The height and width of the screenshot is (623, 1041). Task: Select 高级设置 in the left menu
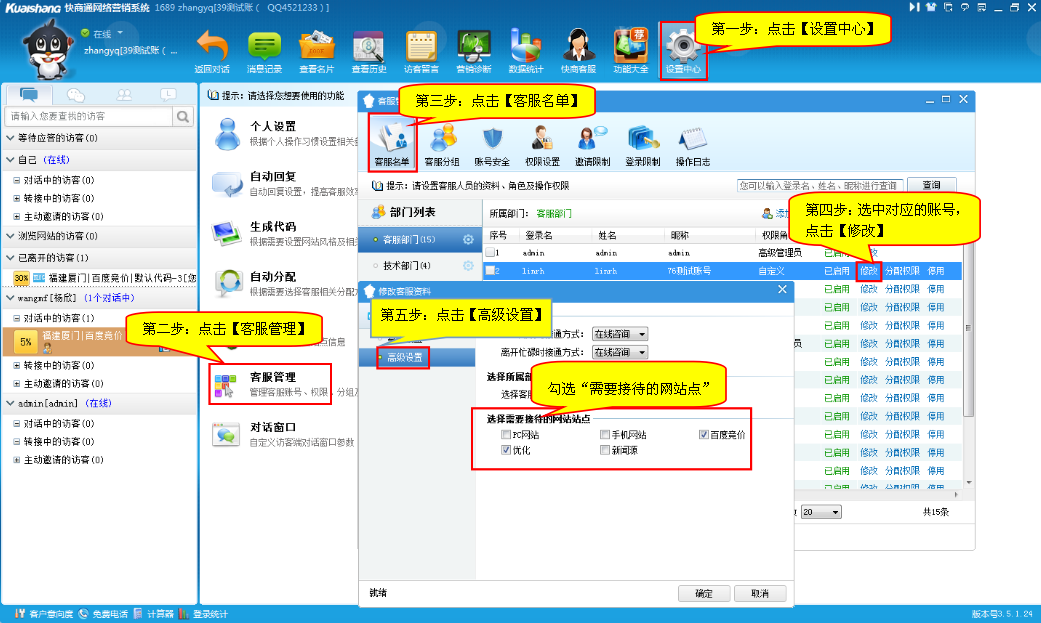pyautogui.click(x=404, y=357)
